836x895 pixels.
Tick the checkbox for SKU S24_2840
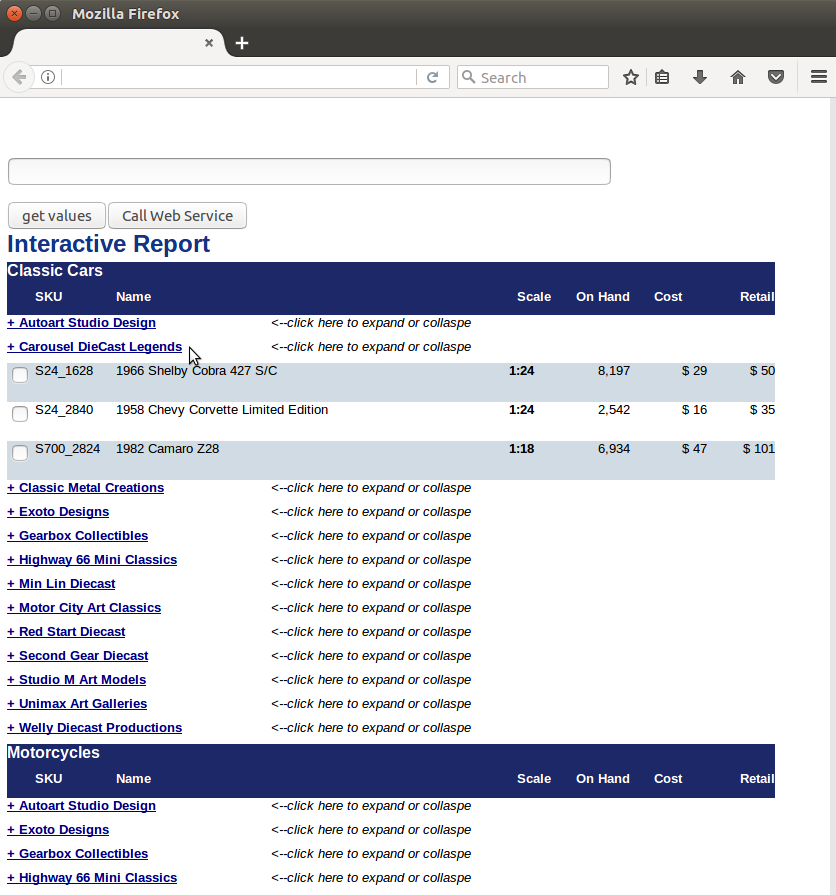(20, 414)
